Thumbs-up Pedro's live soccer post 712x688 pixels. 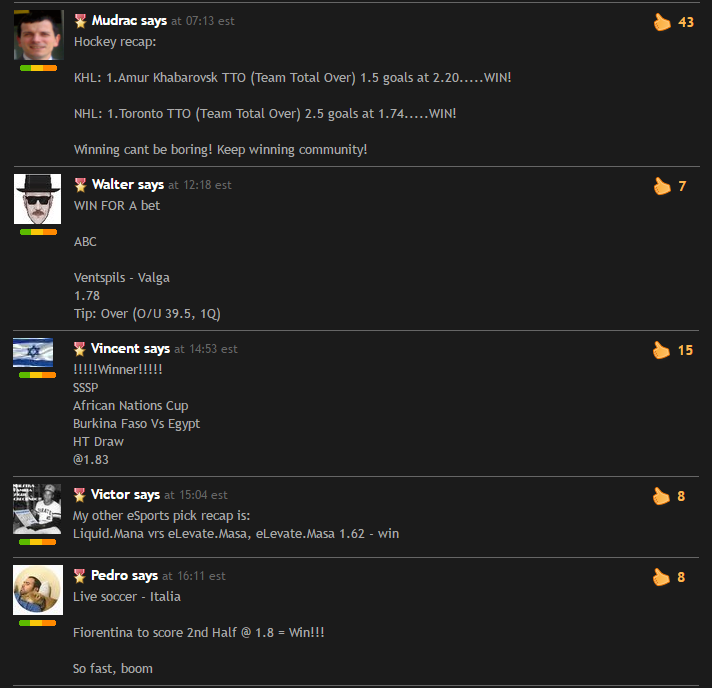tap(661, 577)
